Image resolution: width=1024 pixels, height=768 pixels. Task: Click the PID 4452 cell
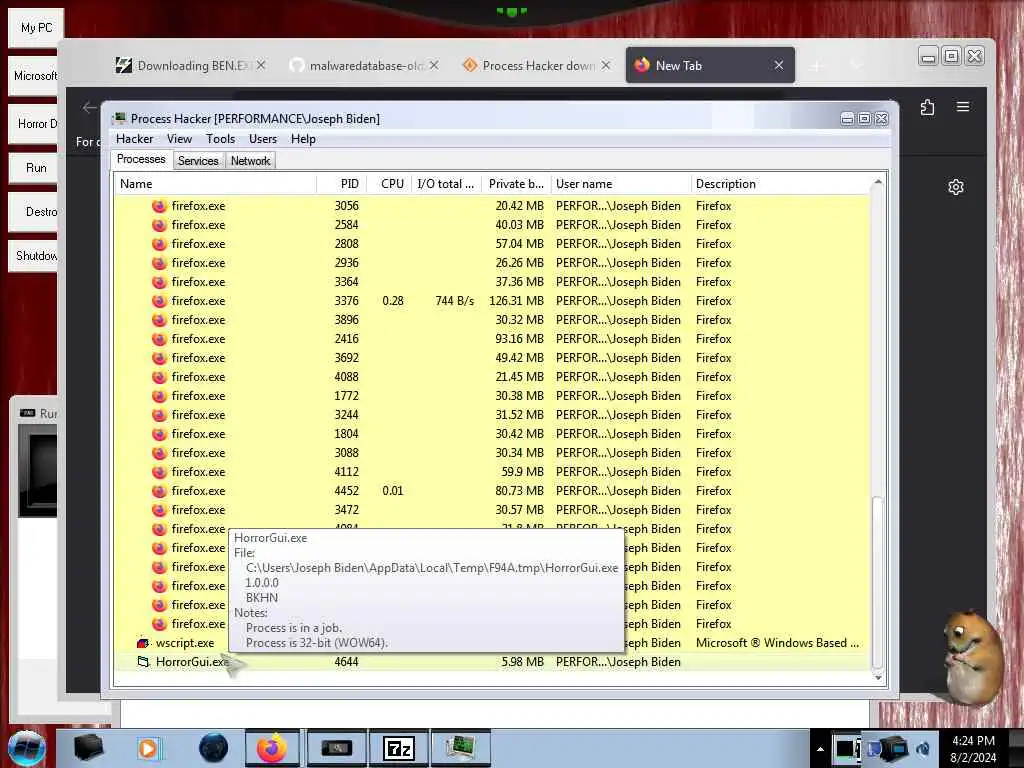(x=346, y=490)
